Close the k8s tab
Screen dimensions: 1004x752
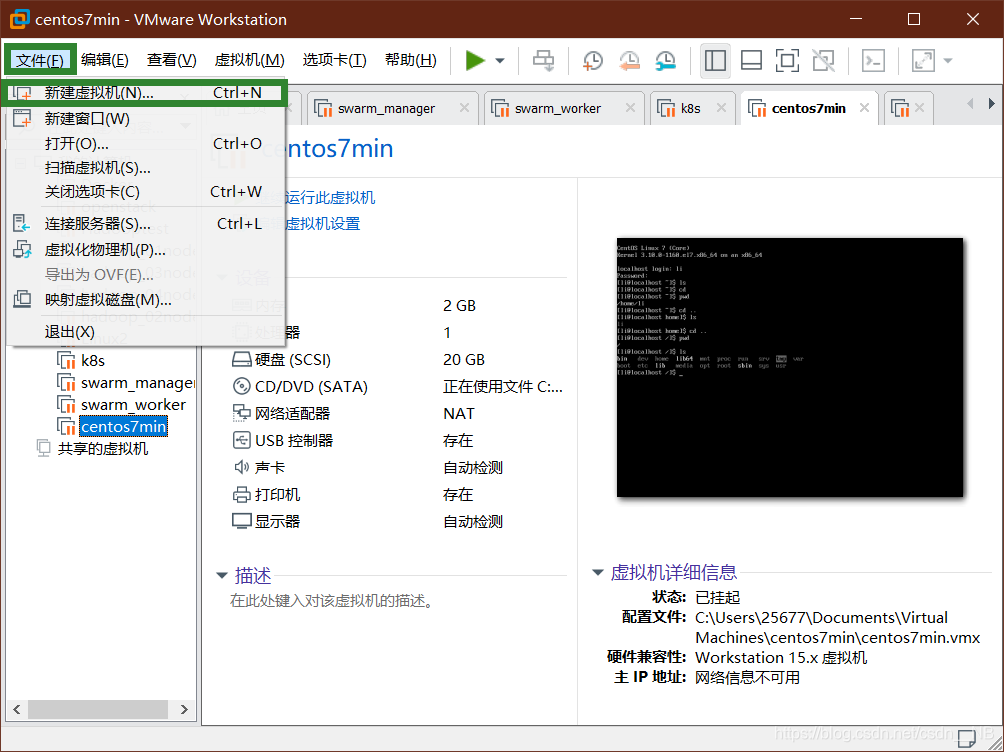point(721,108)
